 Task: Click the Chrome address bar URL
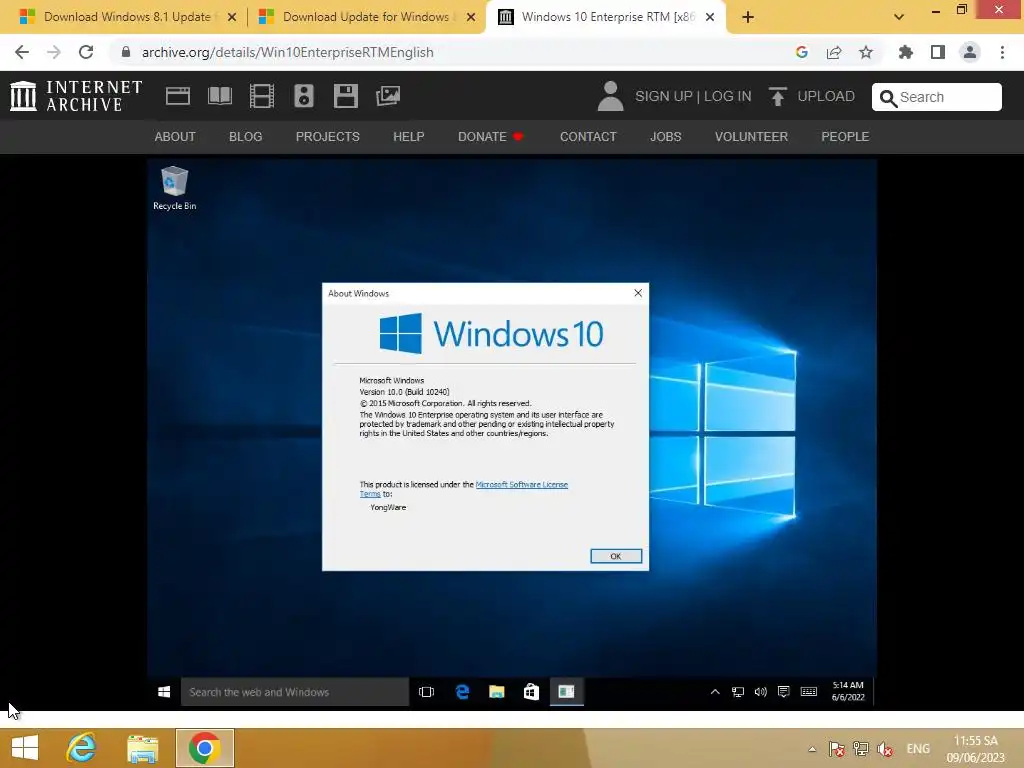tap(287, 52)
